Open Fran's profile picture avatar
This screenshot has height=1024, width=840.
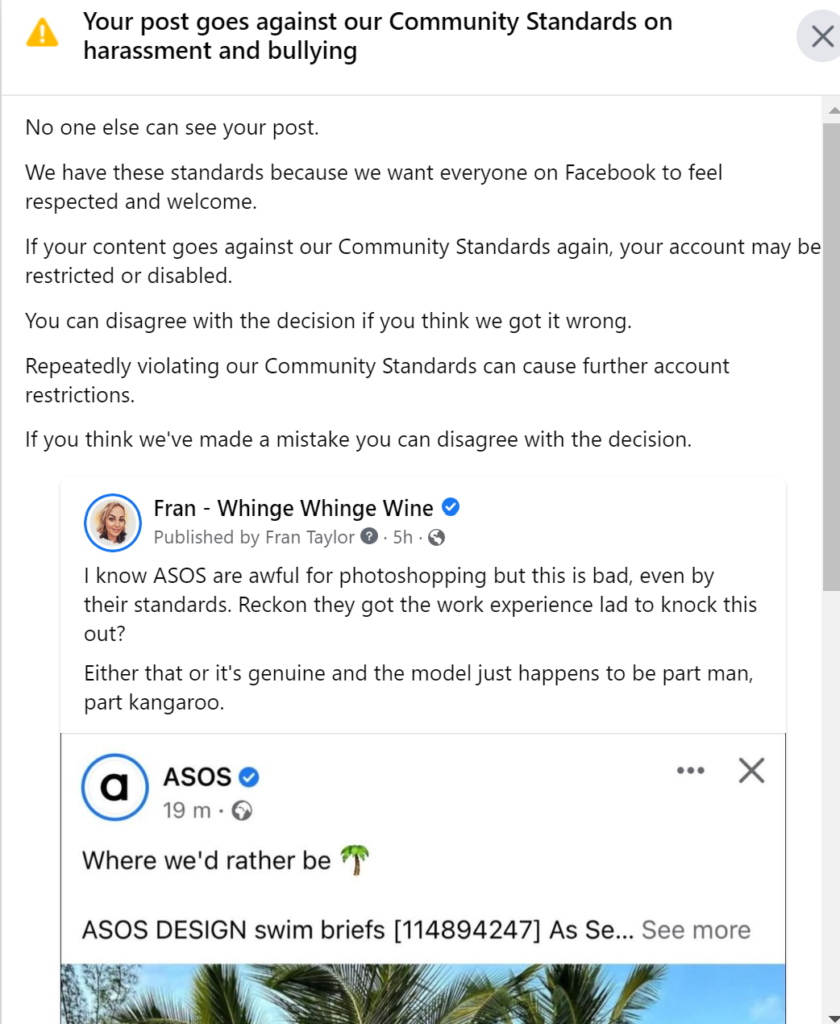tap(113, 522)
